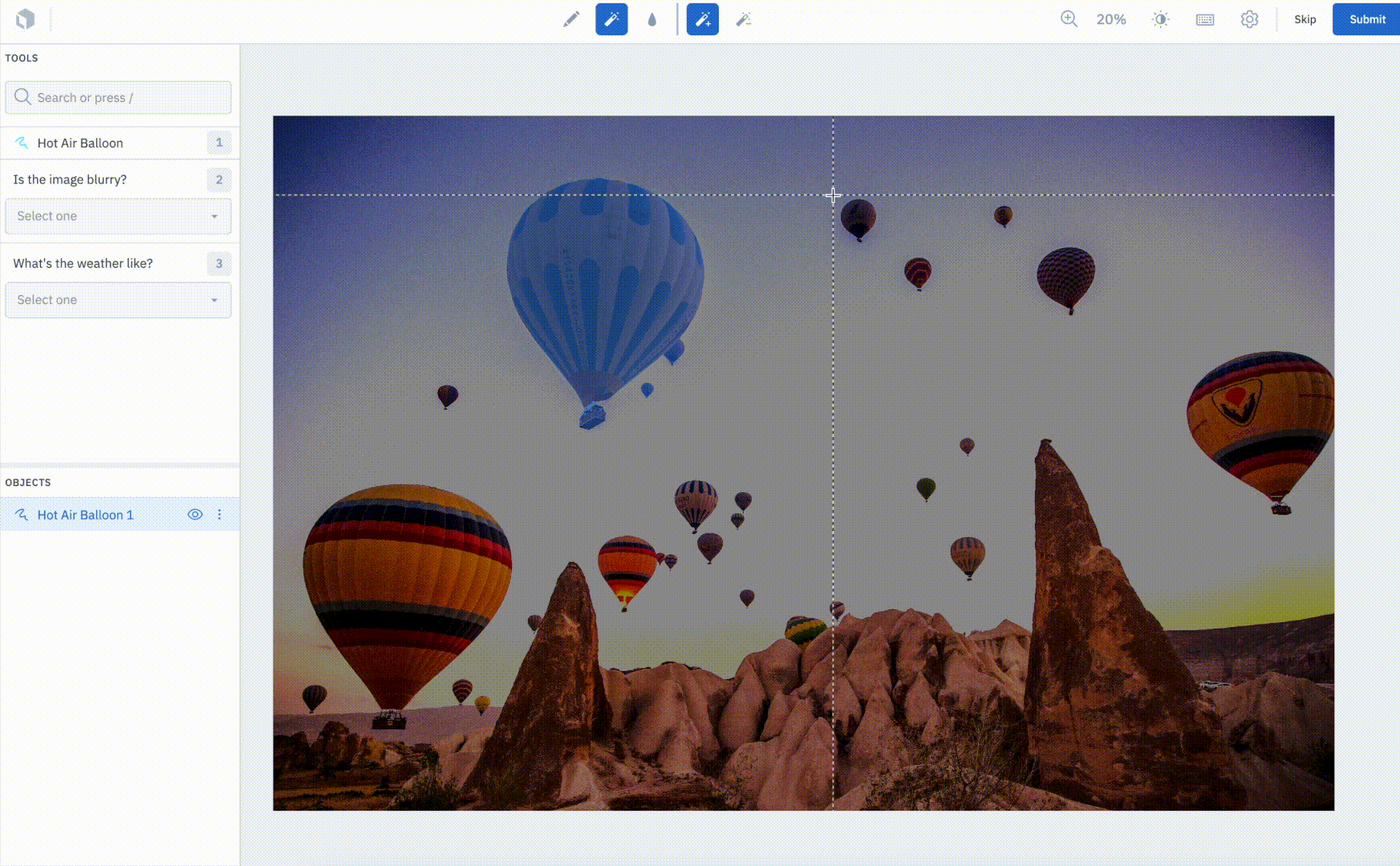Select the droplet fill tool
This screenshot has height=866, width=1400.
(x=651, y=19)
